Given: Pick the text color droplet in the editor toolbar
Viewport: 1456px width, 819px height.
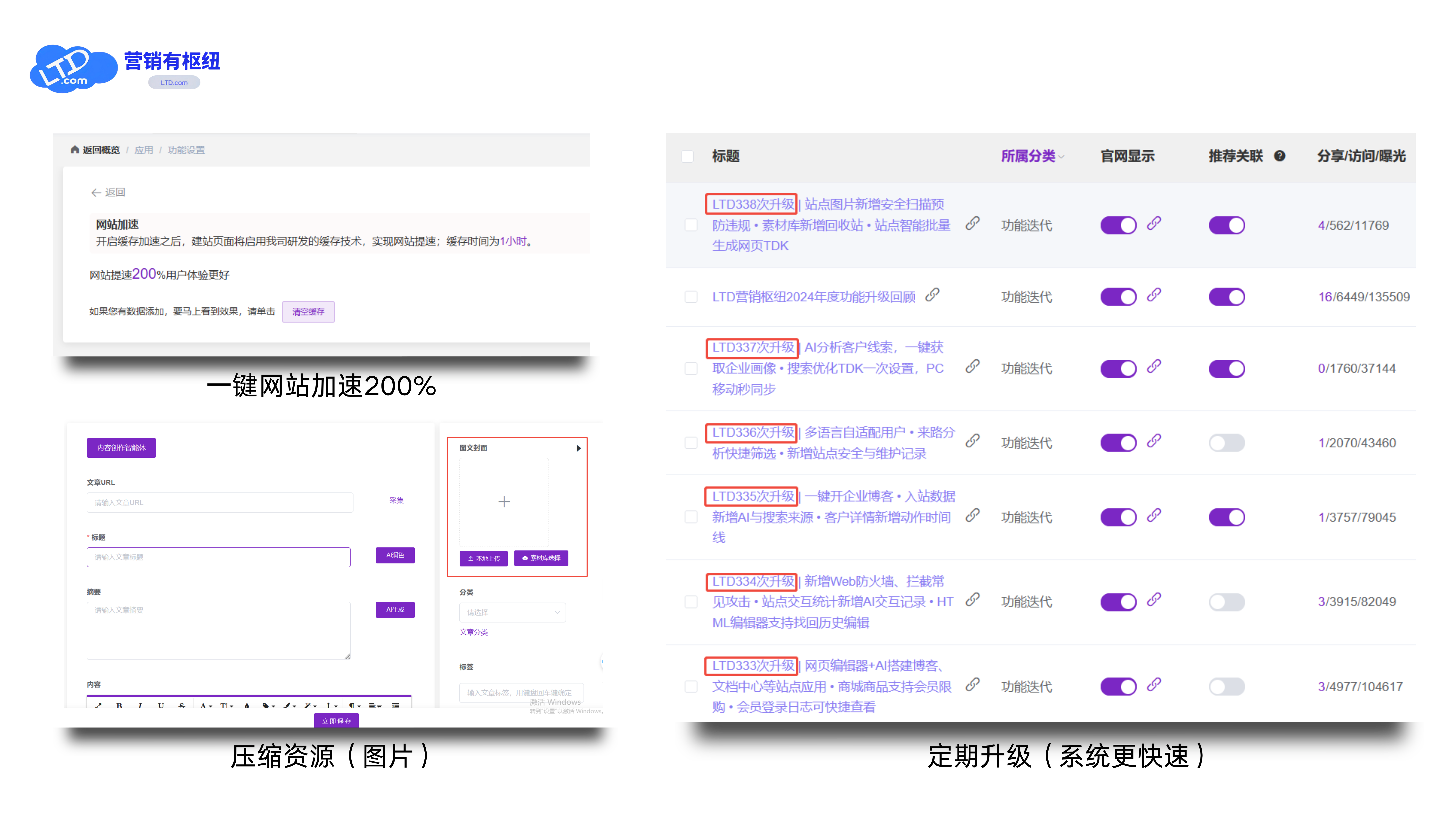Looking at the screenshot, I should click(x=247, y=705).
